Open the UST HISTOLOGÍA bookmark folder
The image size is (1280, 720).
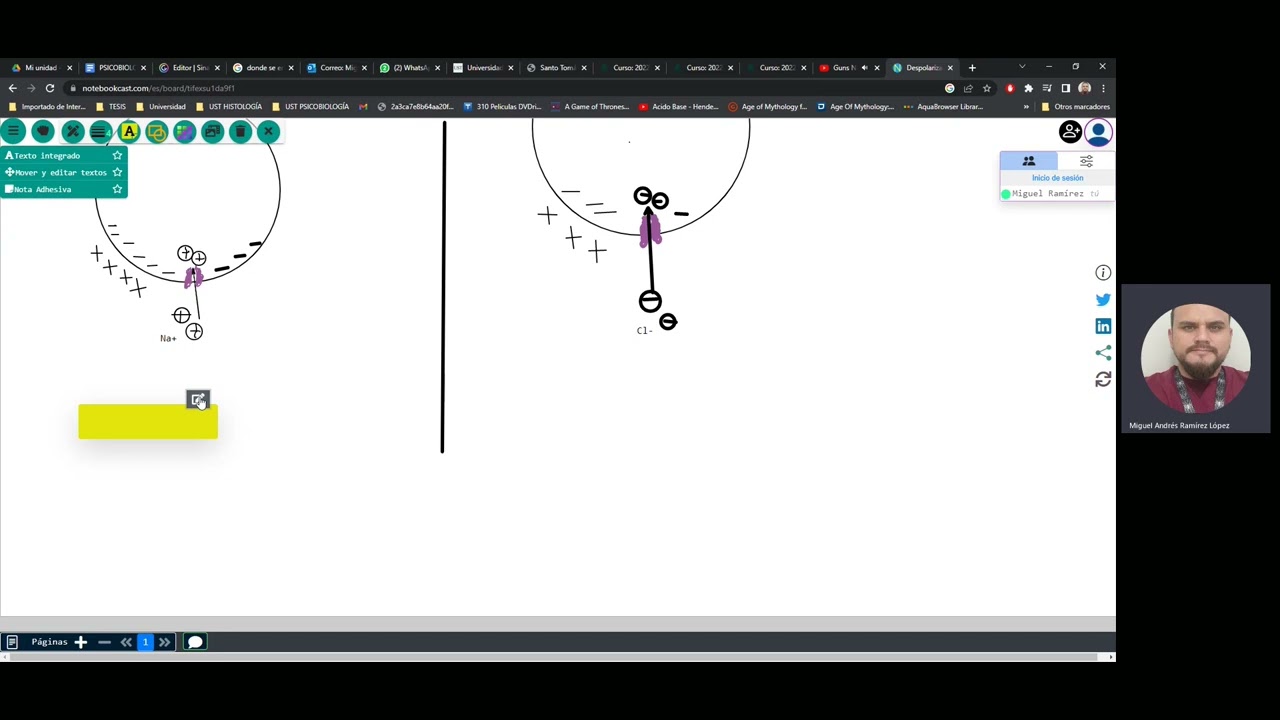click(229, 107)
